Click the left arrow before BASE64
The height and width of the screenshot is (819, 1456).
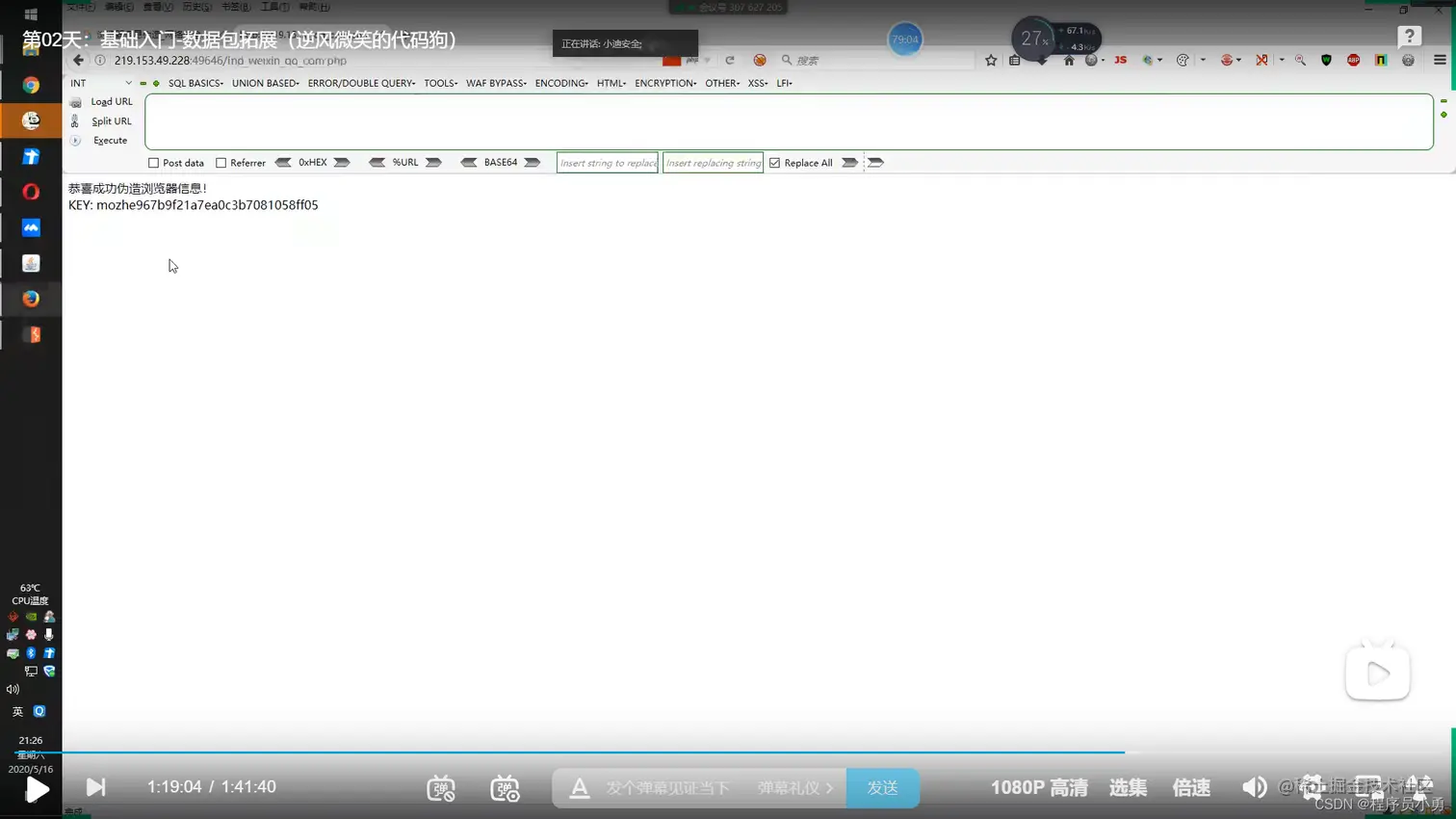(469, 163)
